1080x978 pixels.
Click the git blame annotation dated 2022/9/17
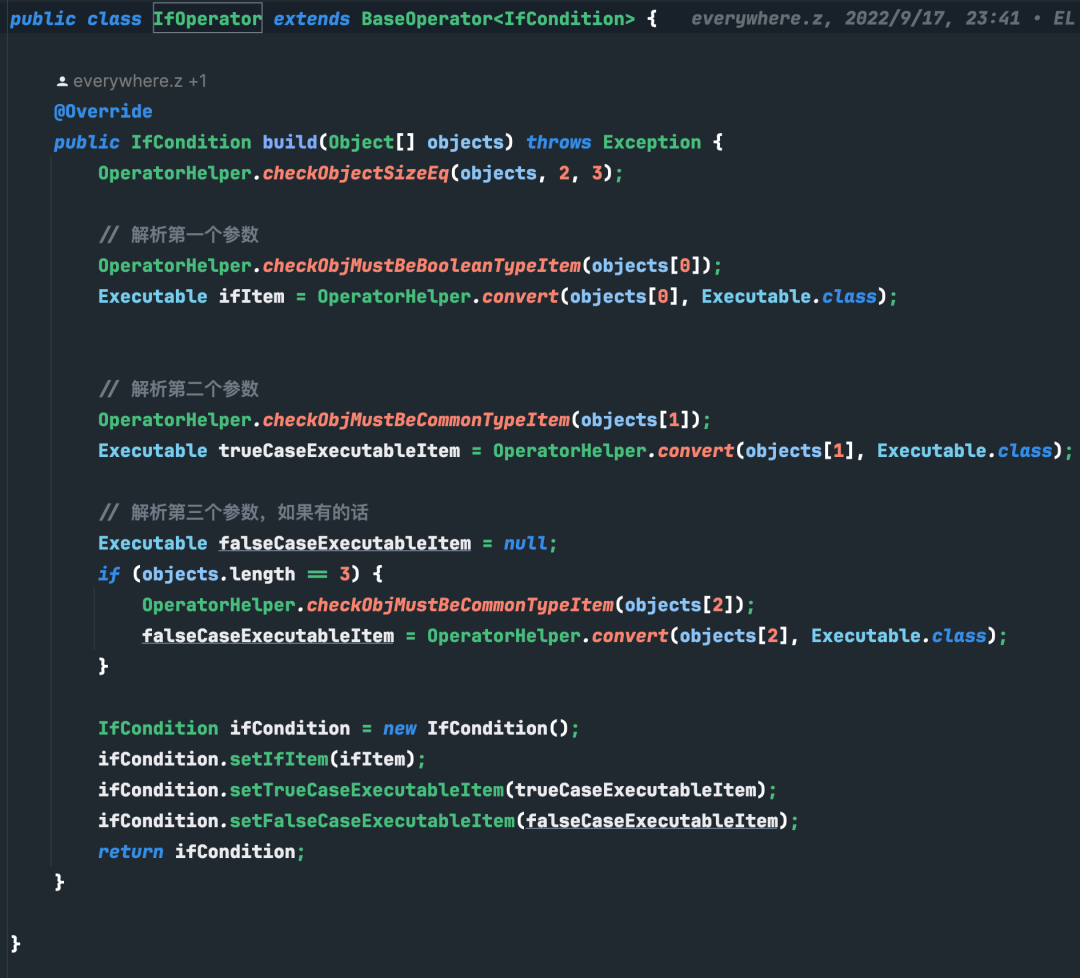pyautogui.click(x=882, y=19)
